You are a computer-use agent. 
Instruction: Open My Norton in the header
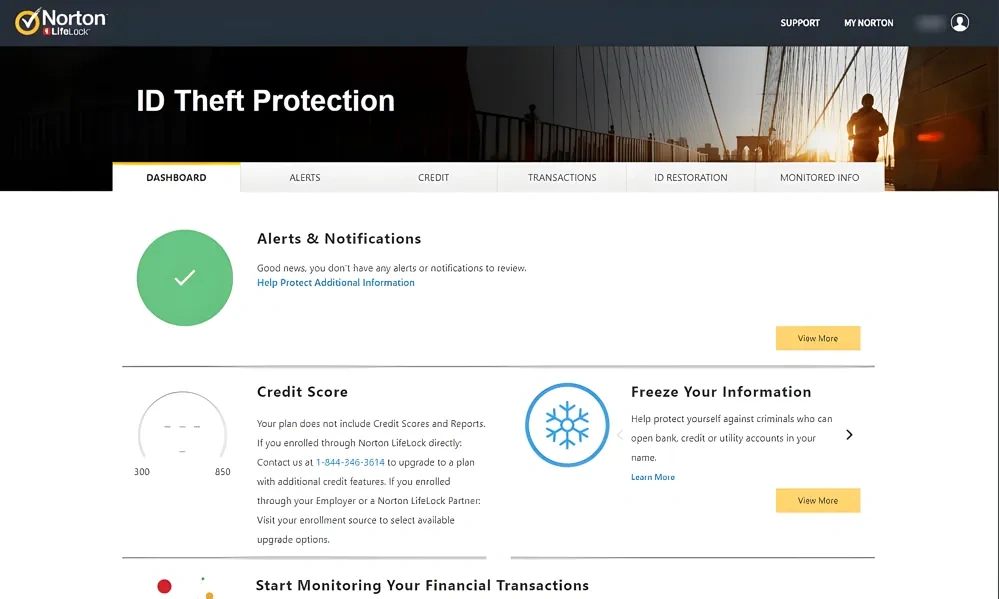pyautogui.click(x=868, y=23)
